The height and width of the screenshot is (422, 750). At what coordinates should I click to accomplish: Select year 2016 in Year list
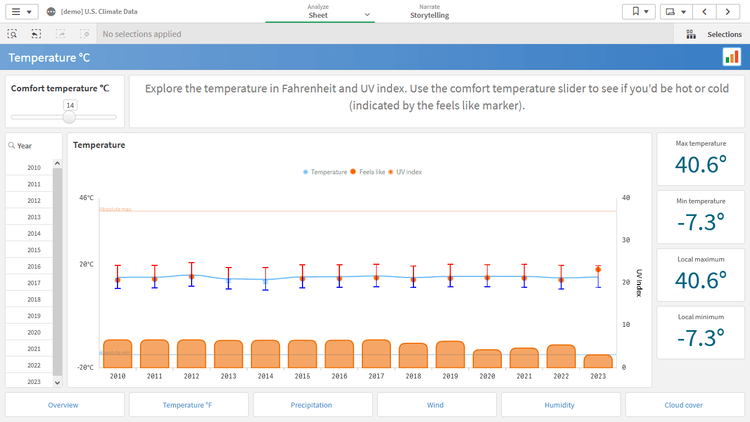34,267
